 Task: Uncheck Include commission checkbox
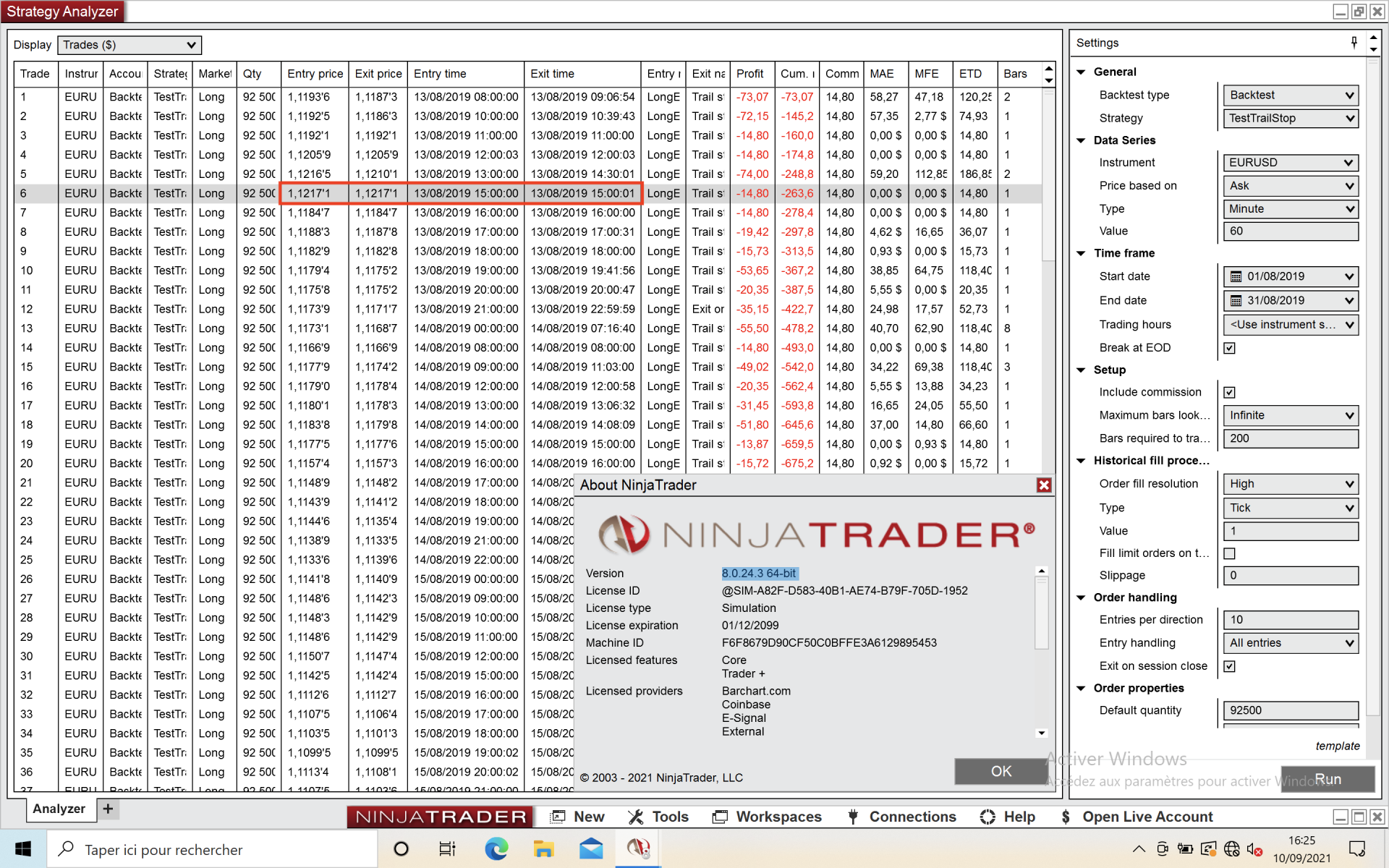pyautogui.click(x=1229, y=392)
